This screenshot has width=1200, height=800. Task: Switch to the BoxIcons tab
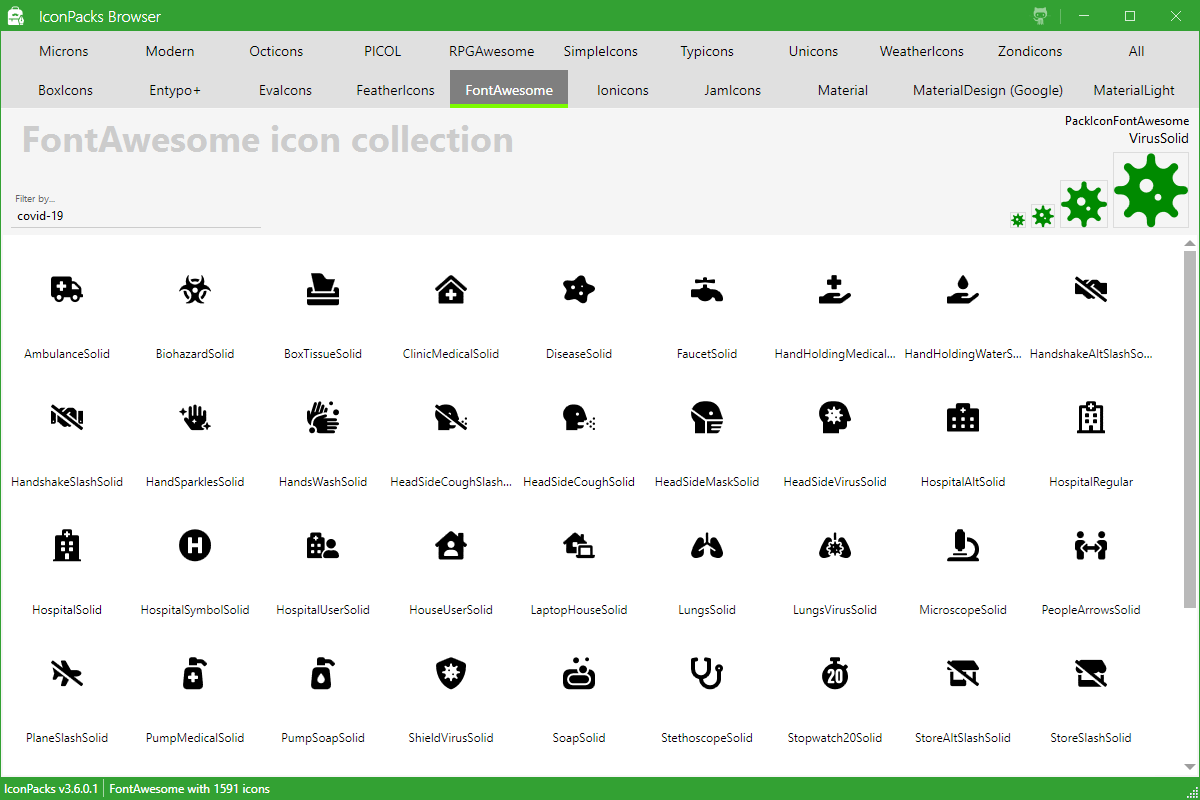[x=65, y=90]
